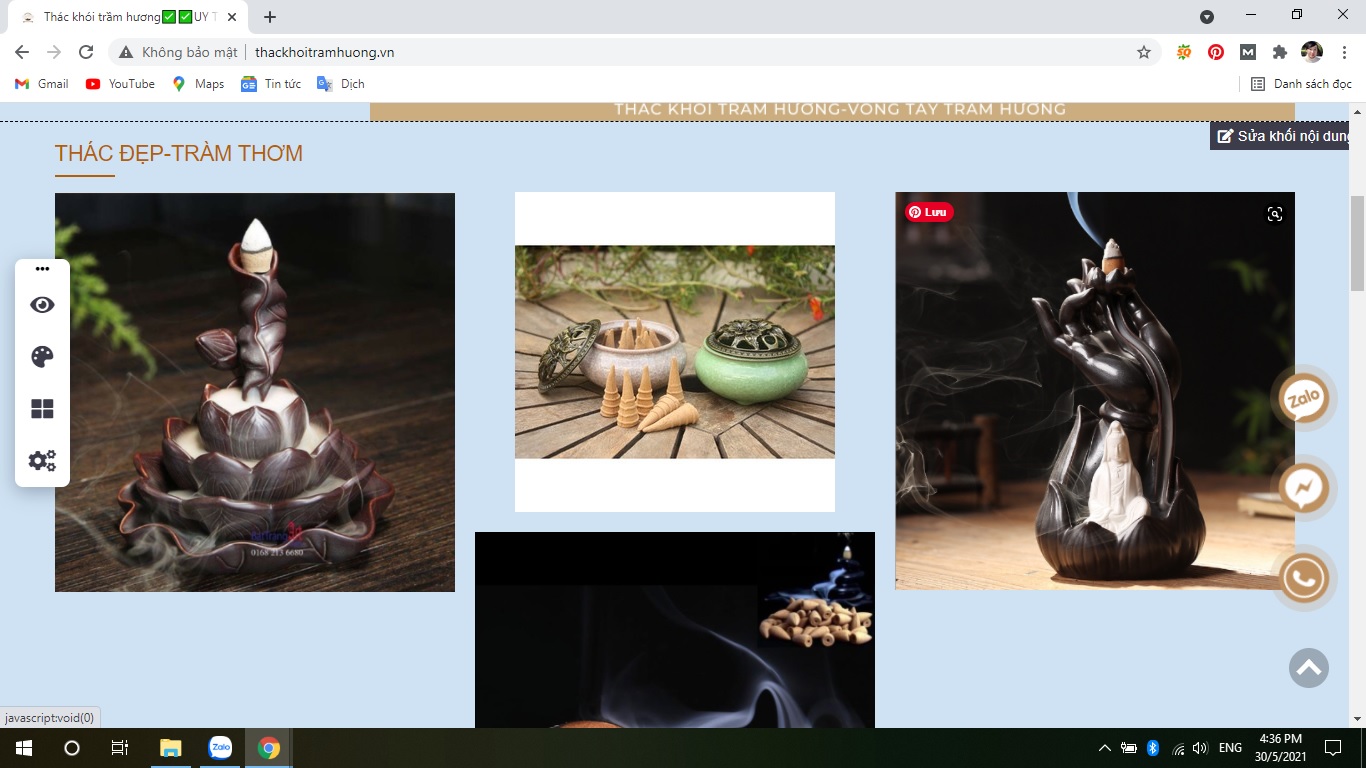Click the image search lens icon
The width and height of the screenshot is (1366, 768).
(1274, 214)
